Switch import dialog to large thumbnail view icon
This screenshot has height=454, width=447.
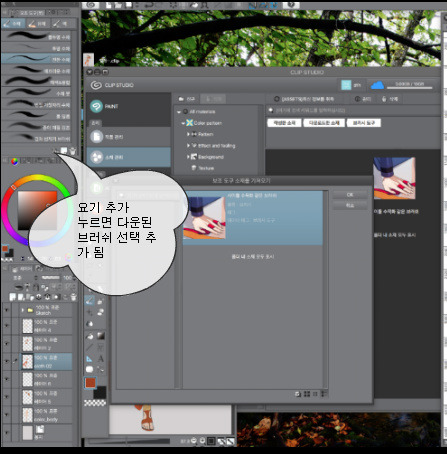pos(307,394)
